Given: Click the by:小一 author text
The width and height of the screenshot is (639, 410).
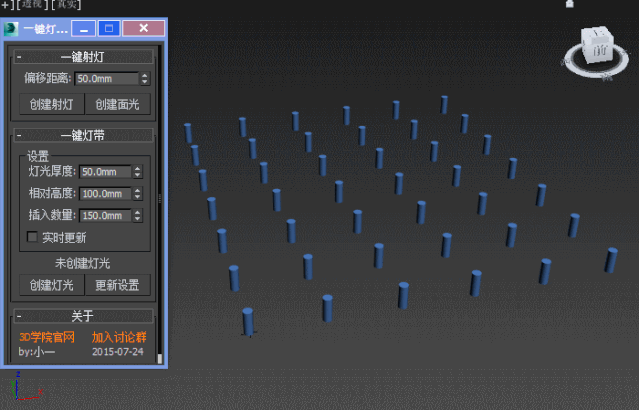Looking at the screenshot, I should click(x=37, y=351).
